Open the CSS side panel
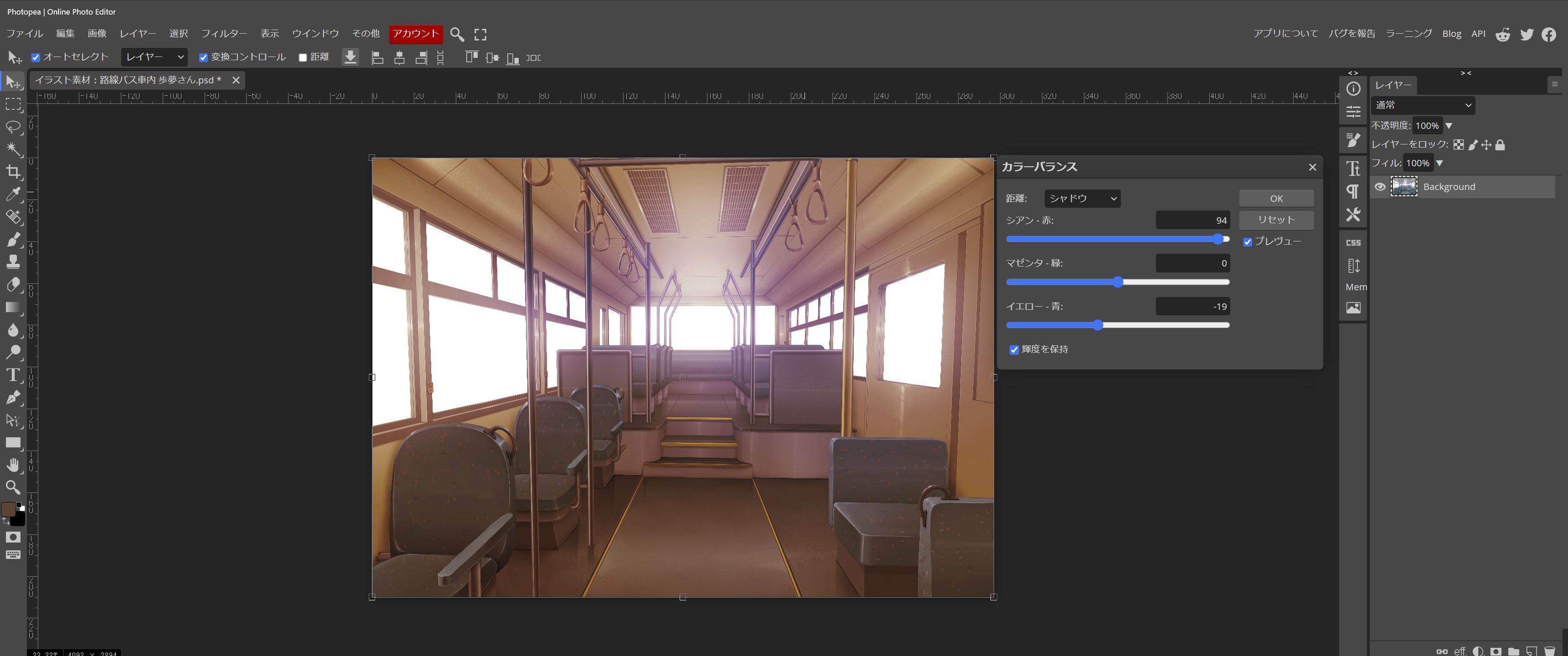The width and height of the screenshot is (1568, 656). [x=1353, y=243]
